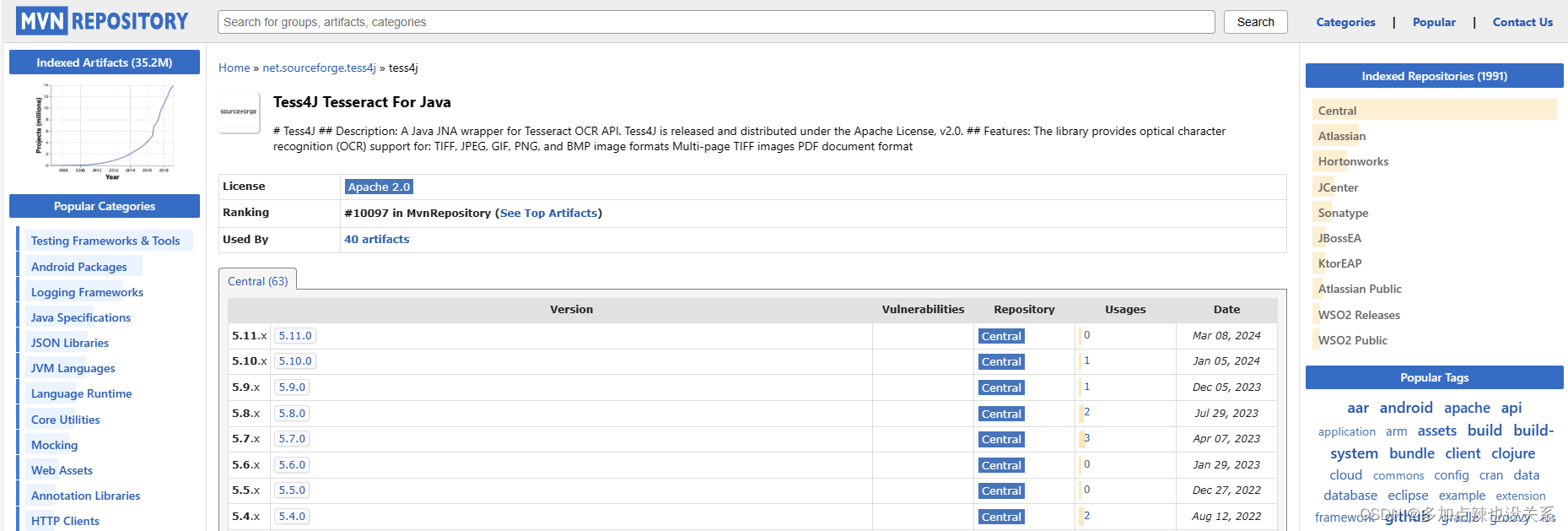
Task: Open Android Packages category
Action: [79, 267]
